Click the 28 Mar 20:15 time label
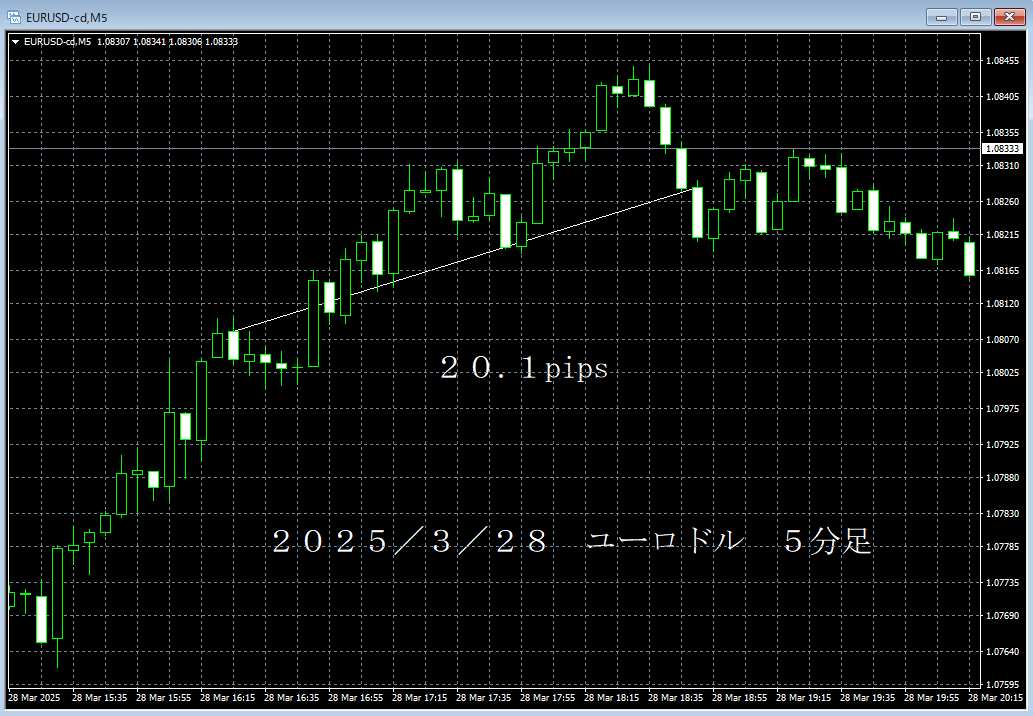 click(x=998, y=697)
